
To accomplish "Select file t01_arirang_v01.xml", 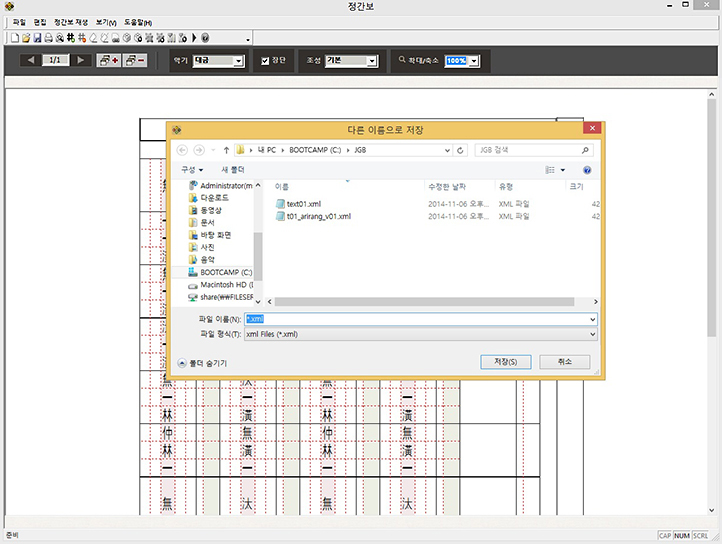I will (x=314, y=216).
